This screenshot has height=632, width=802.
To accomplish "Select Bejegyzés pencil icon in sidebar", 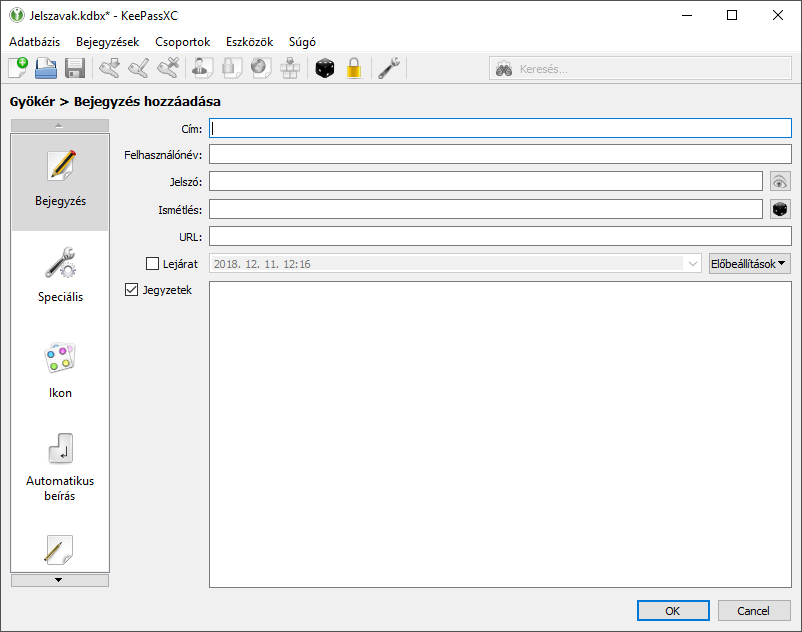I will click(x=60, y=182).
